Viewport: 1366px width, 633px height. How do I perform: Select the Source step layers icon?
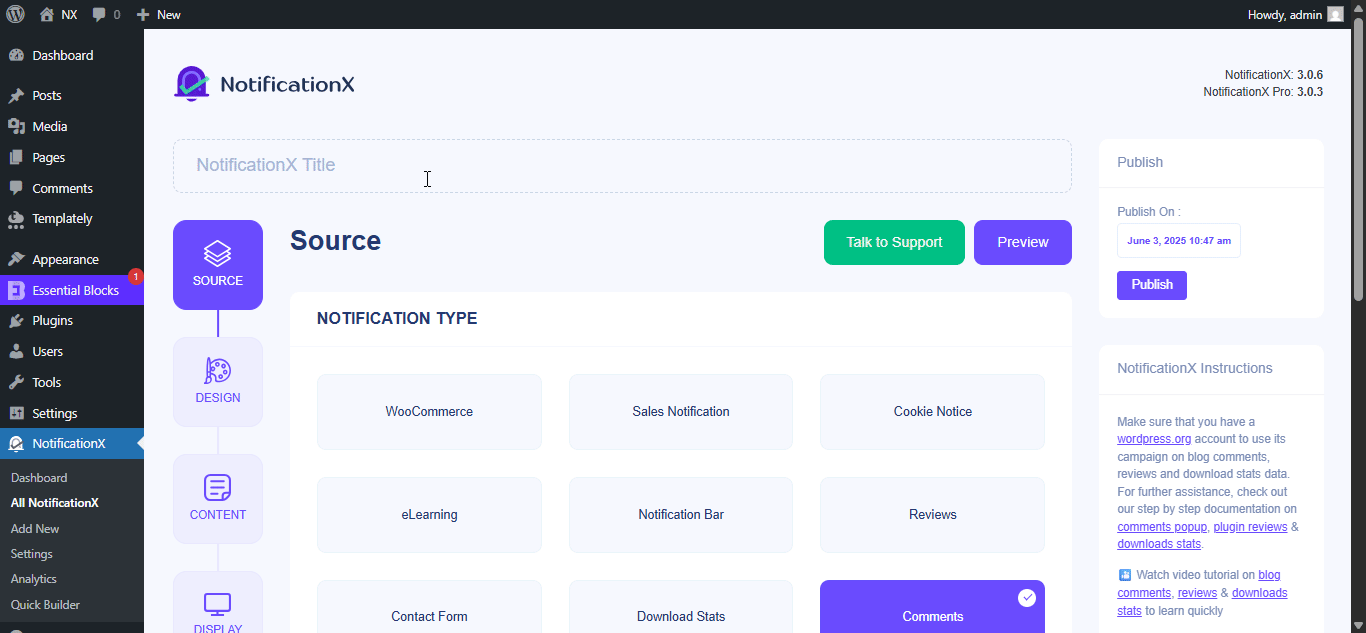click(218, 252)
